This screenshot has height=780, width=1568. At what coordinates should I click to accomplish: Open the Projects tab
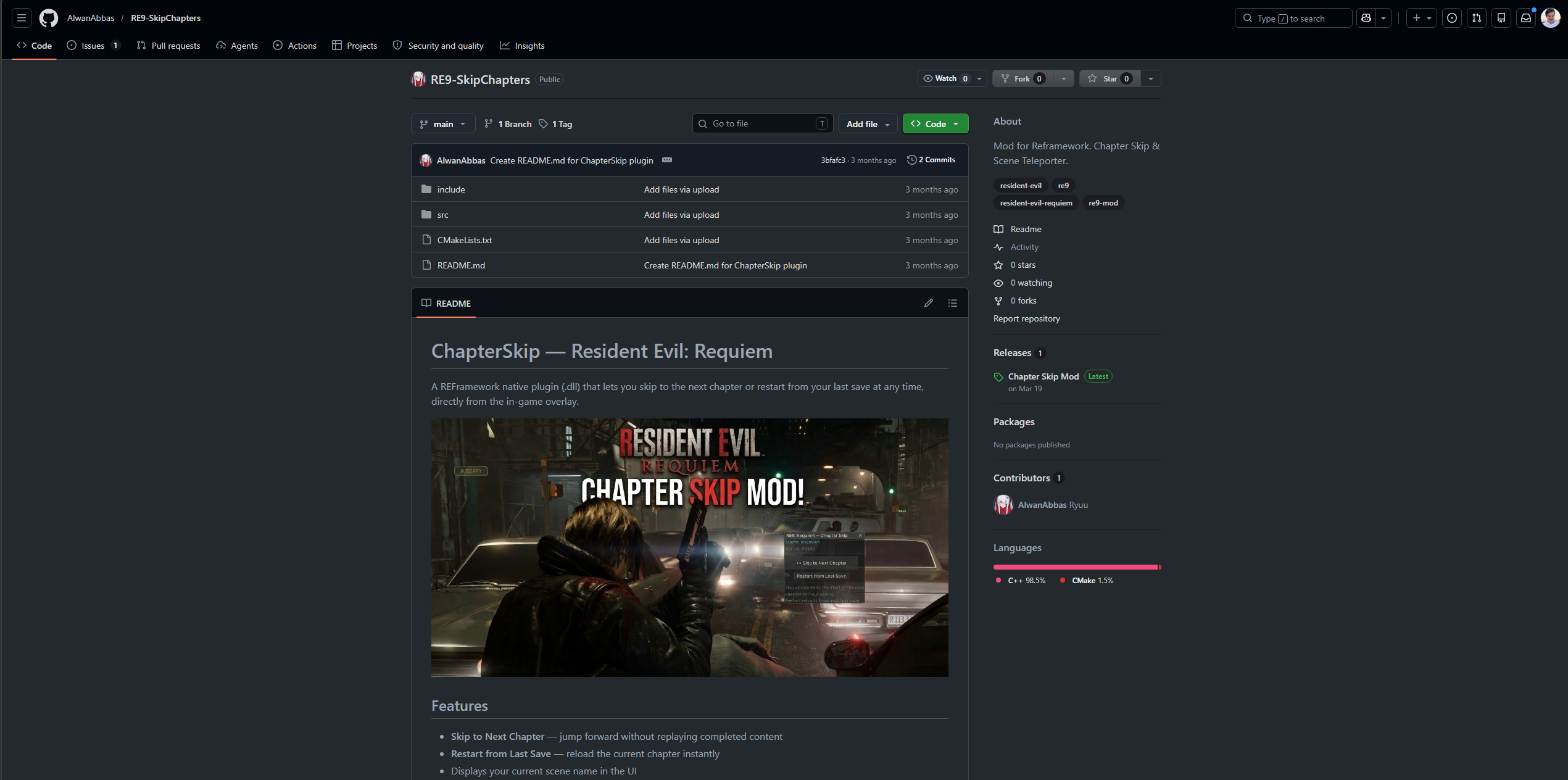[x=355, y=46]
